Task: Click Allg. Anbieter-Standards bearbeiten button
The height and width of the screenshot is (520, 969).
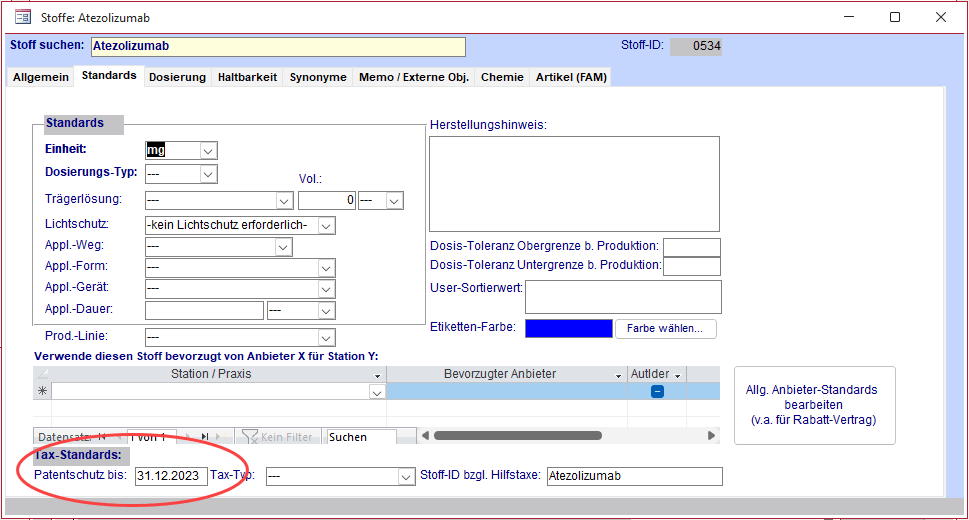Action: tap(815, 405)
